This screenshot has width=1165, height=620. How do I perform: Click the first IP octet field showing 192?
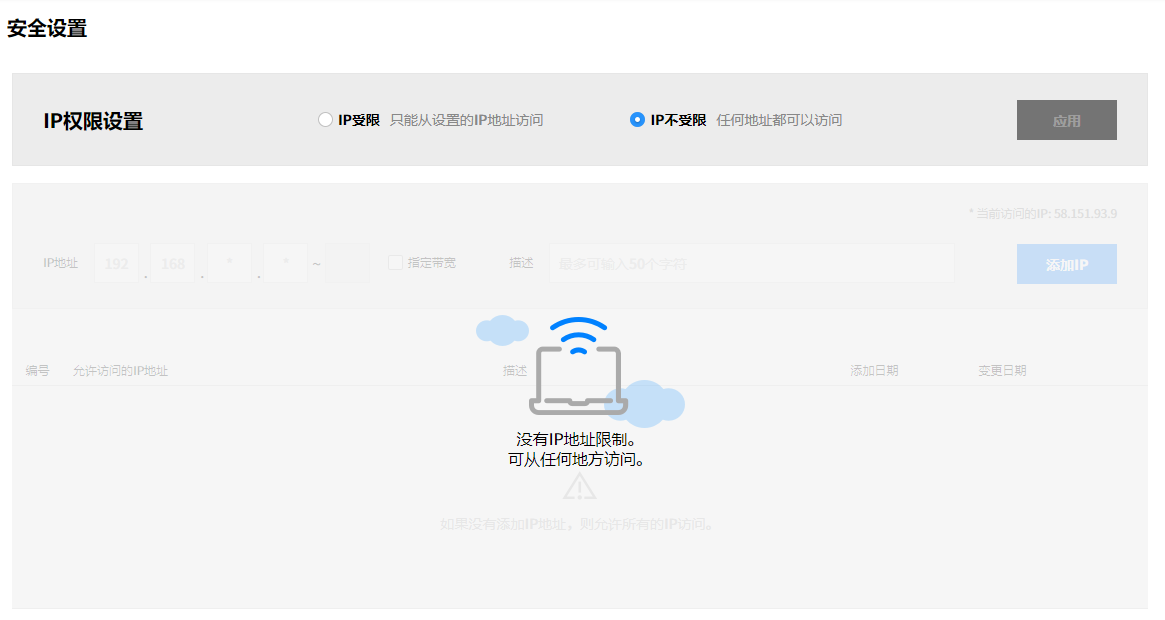(x=117, y=263)
